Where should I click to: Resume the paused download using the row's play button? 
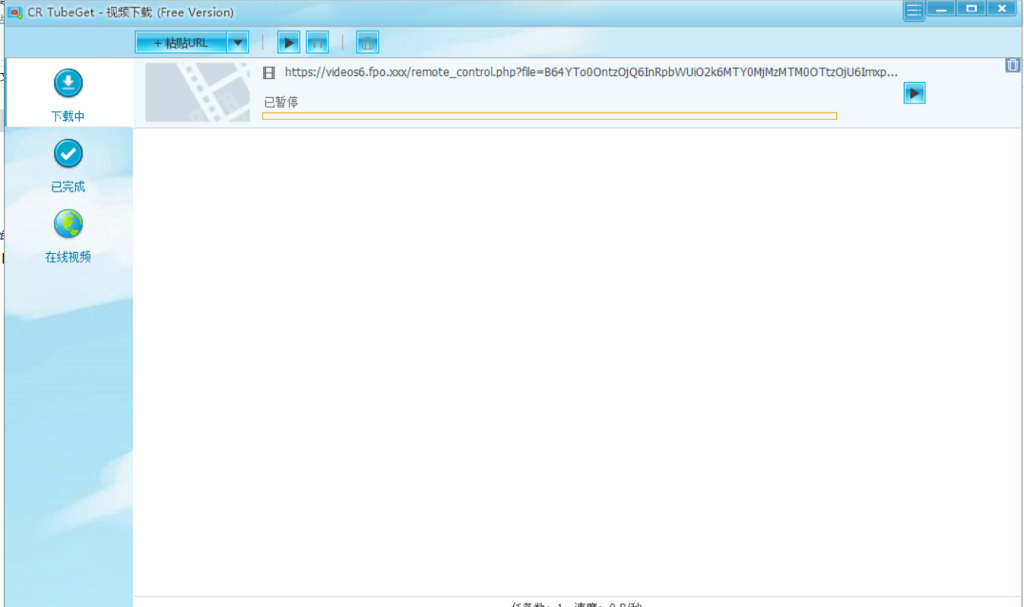(x=914, y=93)
